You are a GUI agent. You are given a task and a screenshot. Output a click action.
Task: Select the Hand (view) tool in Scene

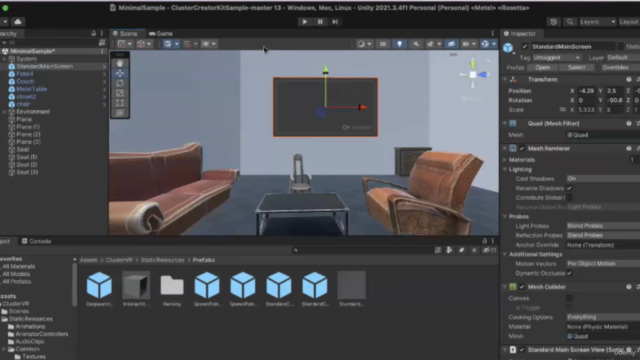click(120, 63)
